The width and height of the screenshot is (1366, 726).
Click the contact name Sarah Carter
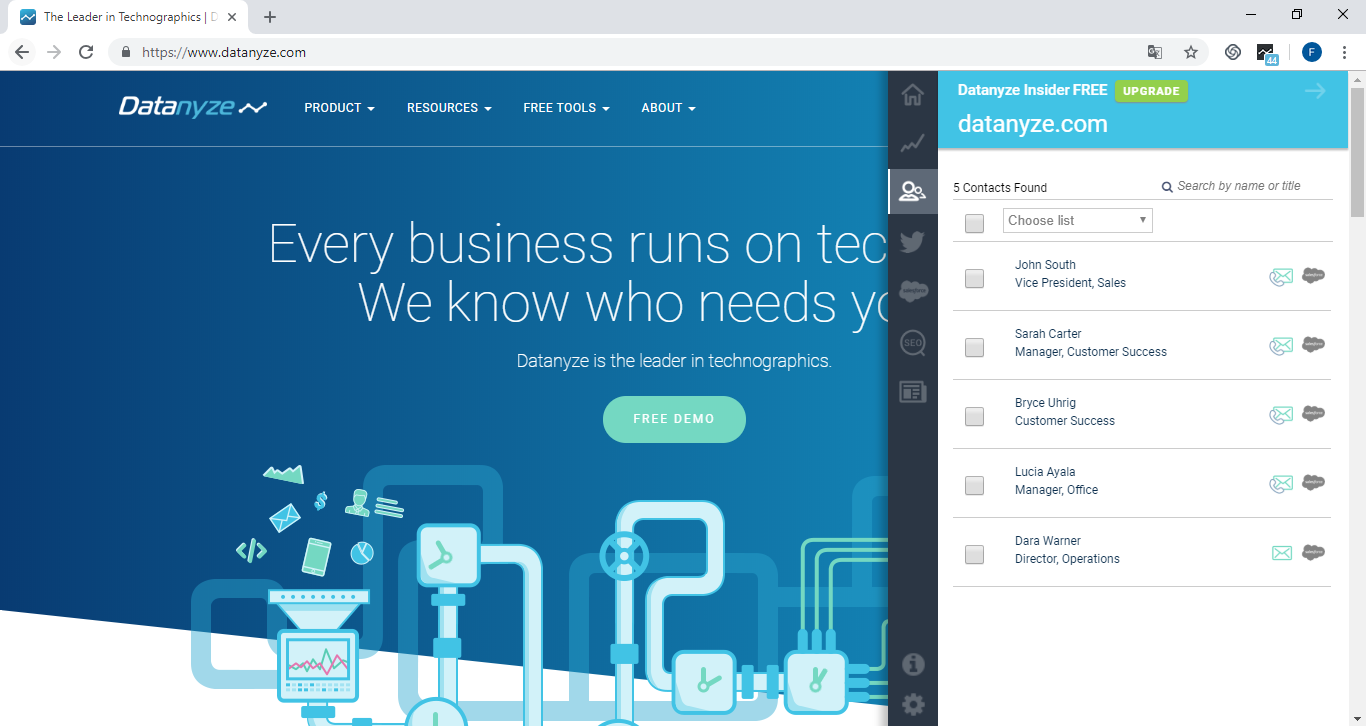click(x=1048, y=334)
